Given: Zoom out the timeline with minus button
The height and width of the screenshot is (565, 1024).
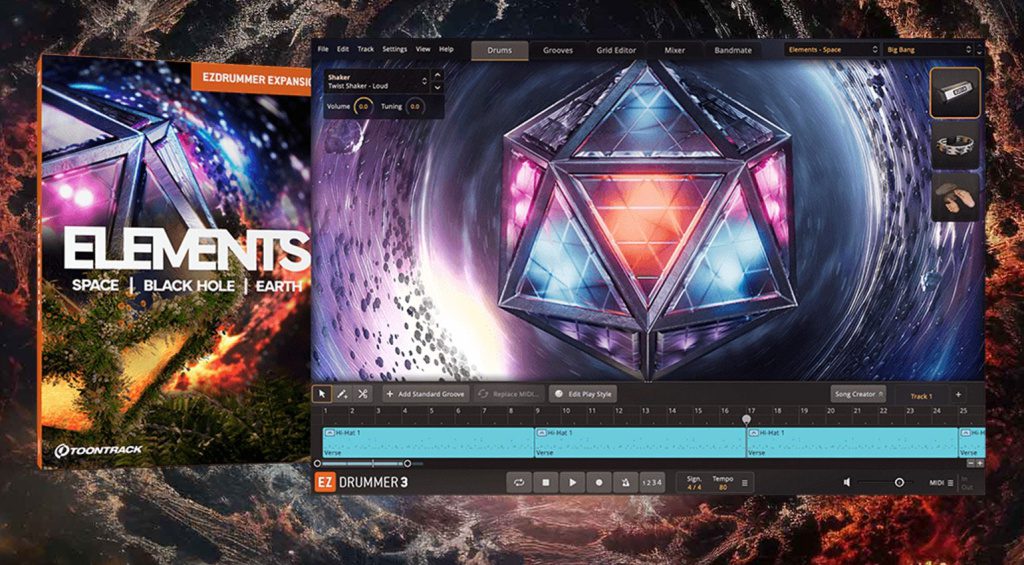Looking at the screenshot, I should [x=970, y=463].
